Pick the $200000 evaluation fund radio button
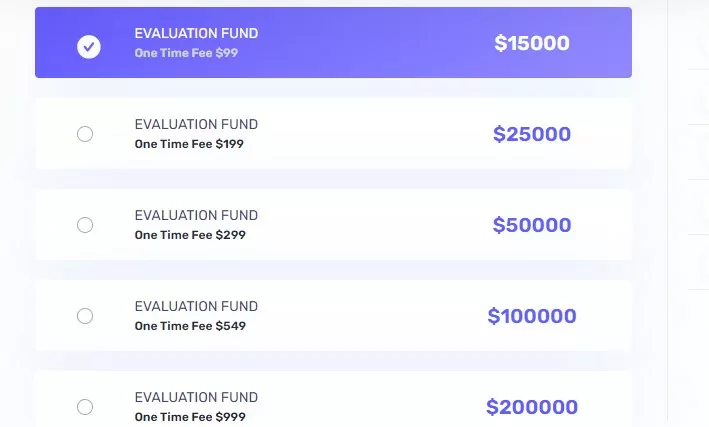This screenshot has height=427, width=709. click(85, 407)
